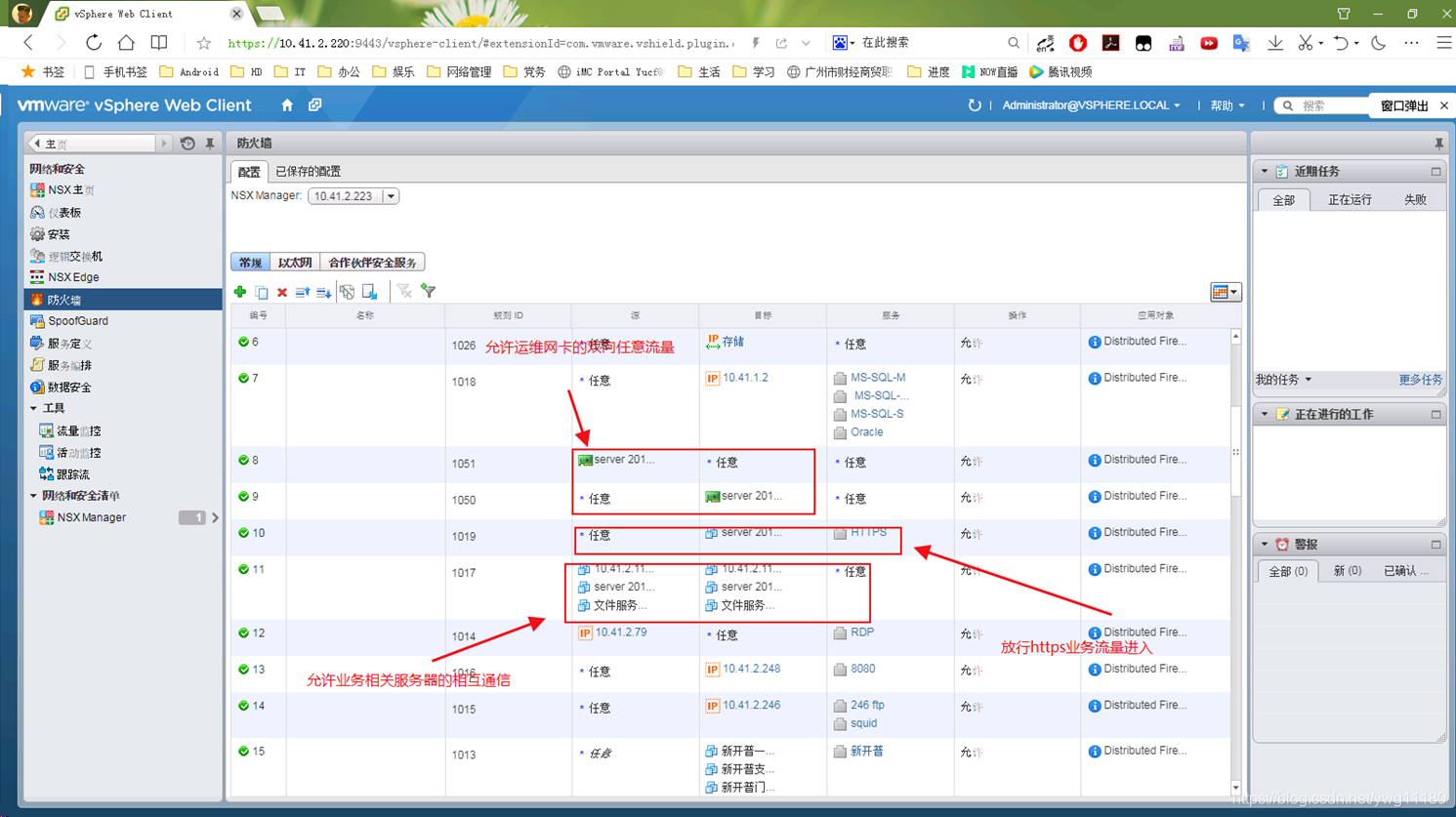Add a new firewall rule with plus icon
The image size is (1456, 817).
pyautogui.click(x=240, y=292)
